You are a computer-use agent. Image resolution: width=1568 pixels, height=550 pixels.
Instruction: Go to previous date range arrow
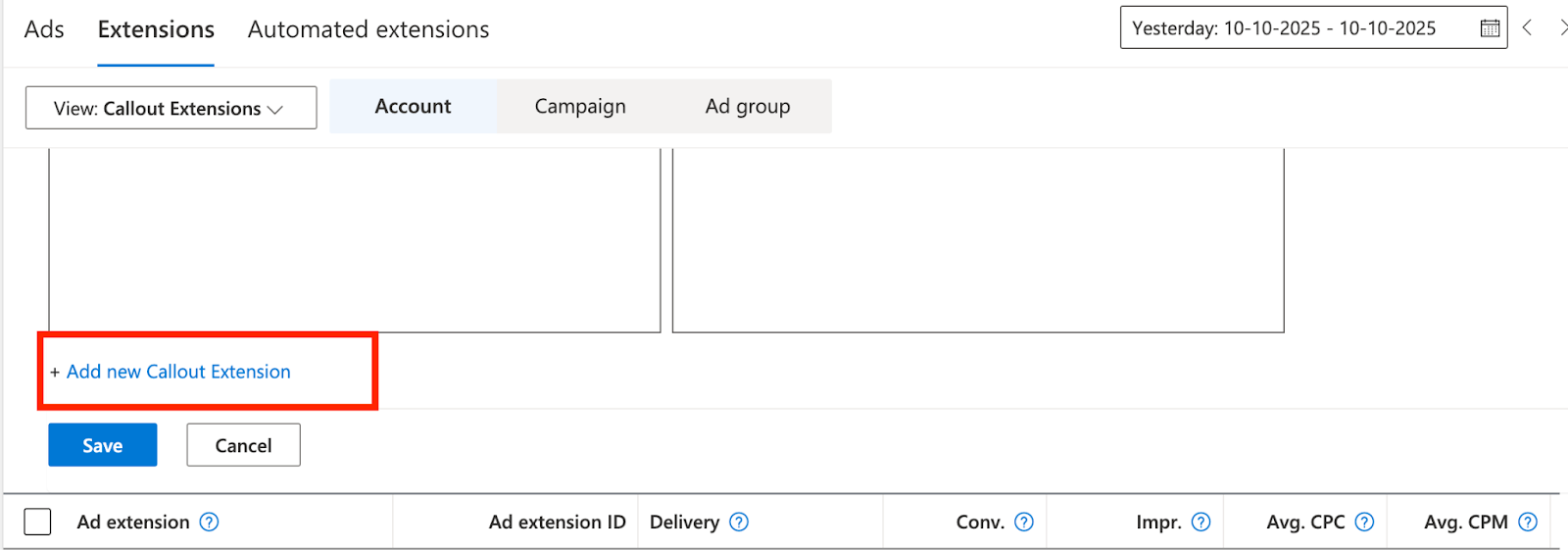coord(1527,28)
